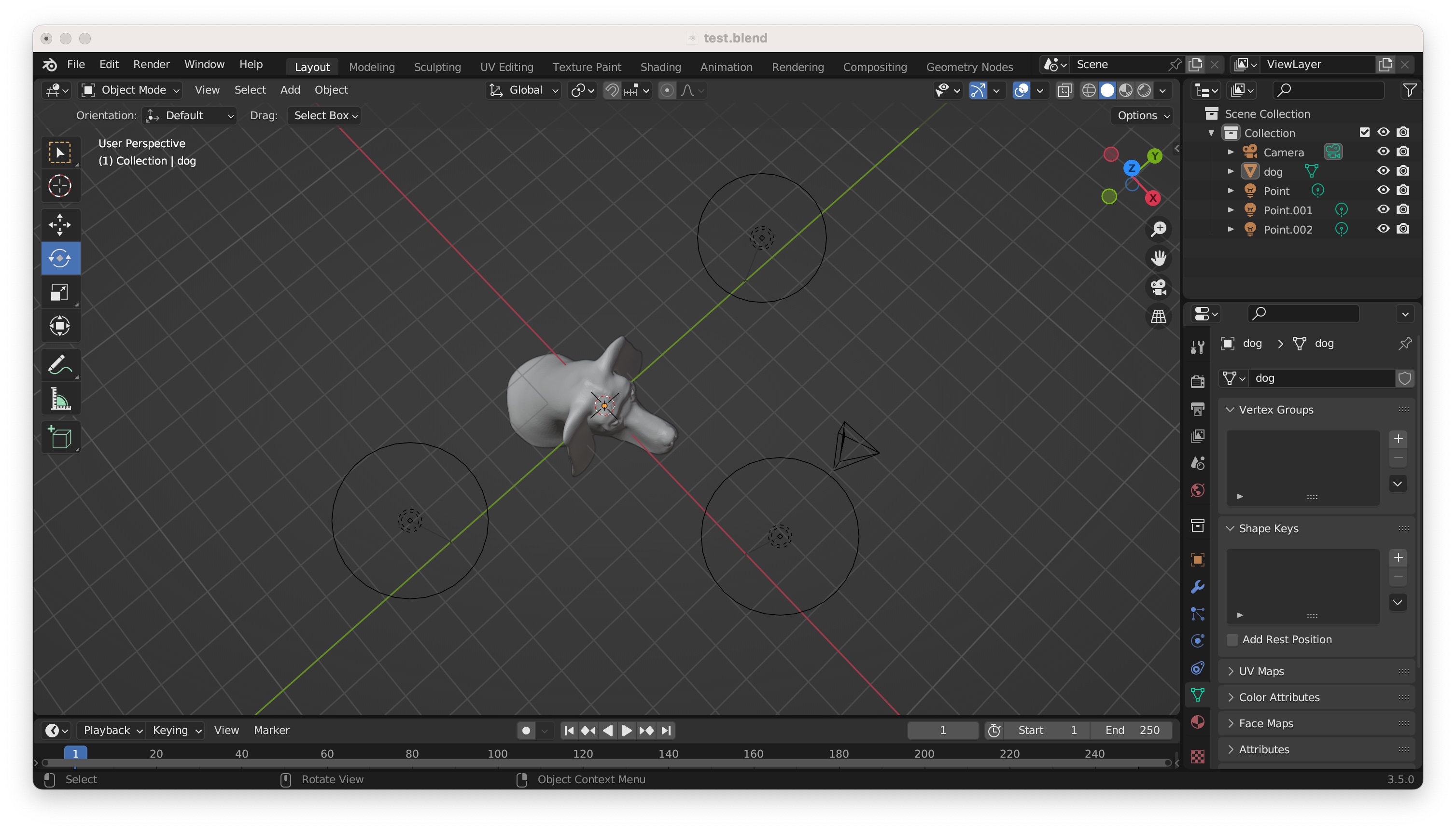The image size is (1456, 830).
Task: Open the File menu
Action: (75, 64)
